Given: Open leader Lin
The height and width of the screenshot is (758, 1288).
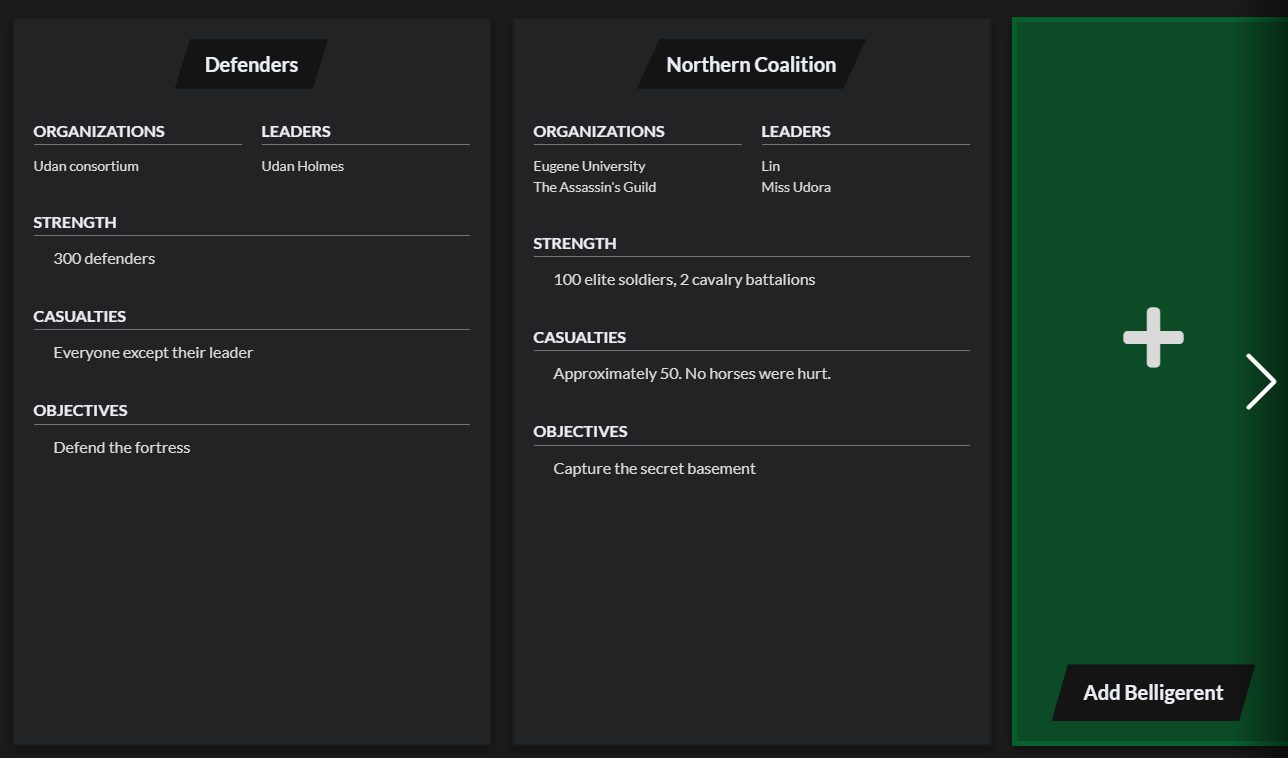Looking at the screenshot, I should tap(771, 166).
